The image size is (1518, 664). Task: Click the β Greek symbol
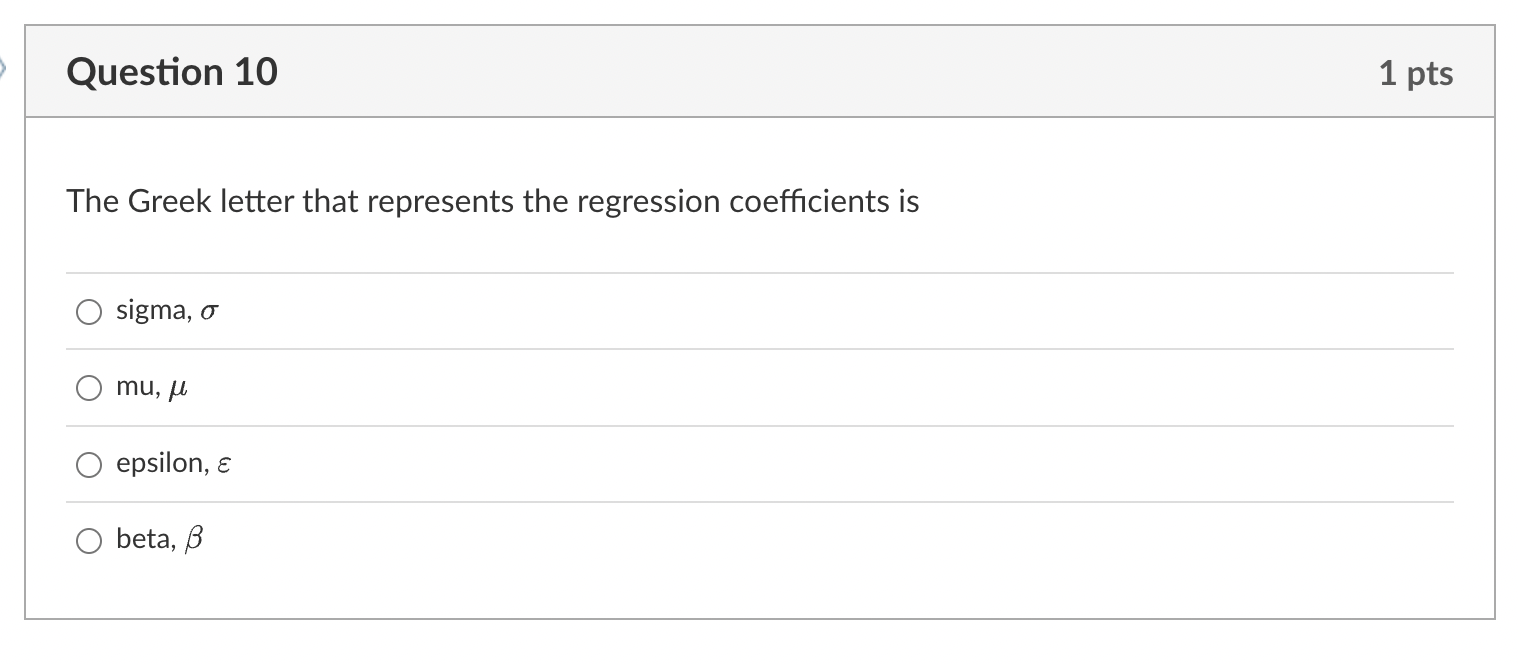(x=195, y=538)
